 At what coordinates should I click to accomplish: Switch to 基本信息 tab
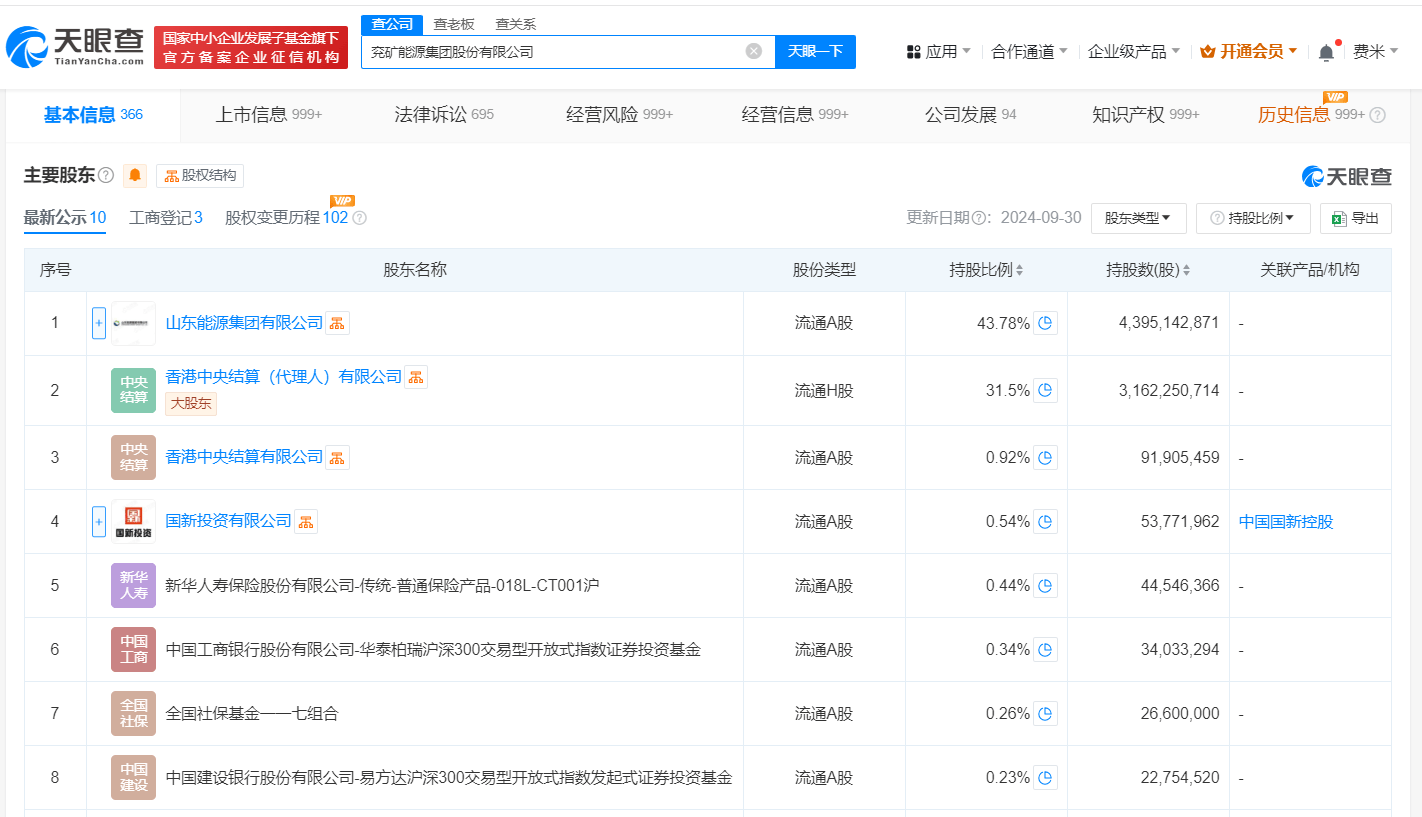(x=93, y=115)
